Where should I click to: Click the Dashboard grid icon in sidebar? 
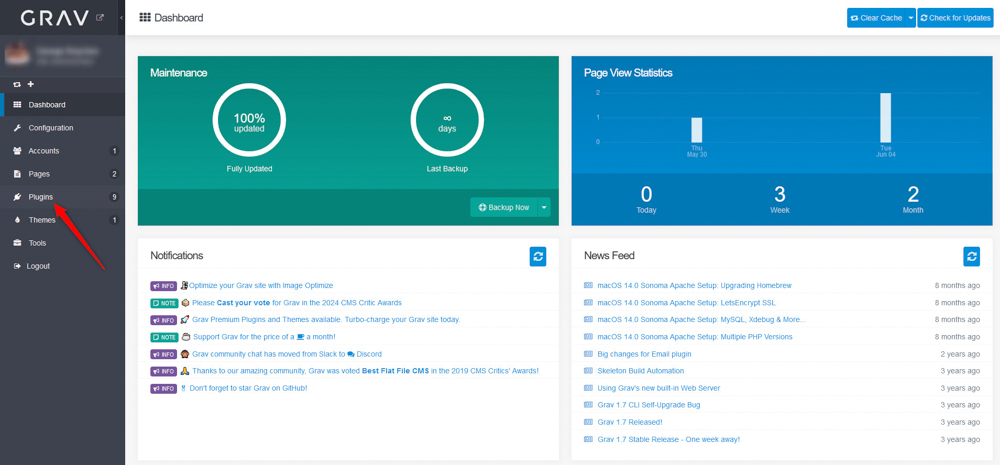point(17,105)
